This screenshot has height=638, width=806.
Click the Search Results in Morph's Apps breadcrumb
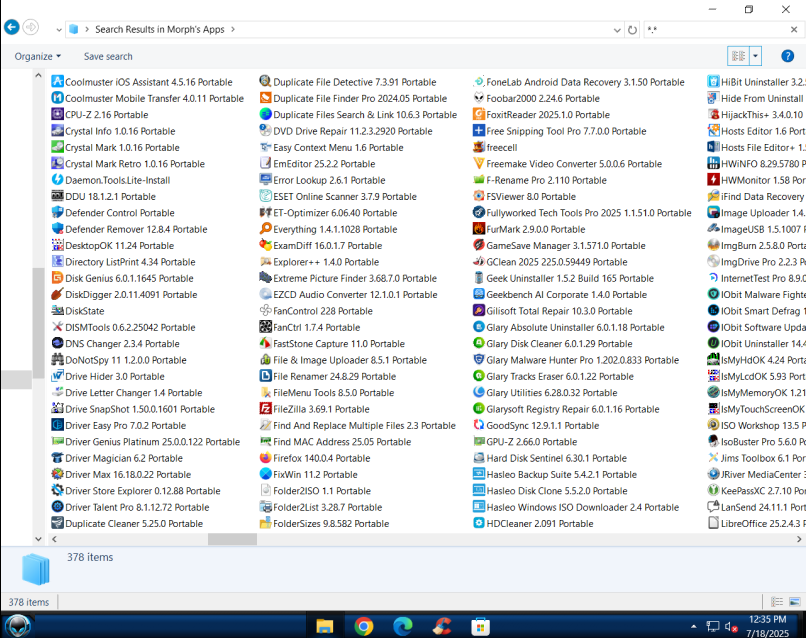[159, 29]
